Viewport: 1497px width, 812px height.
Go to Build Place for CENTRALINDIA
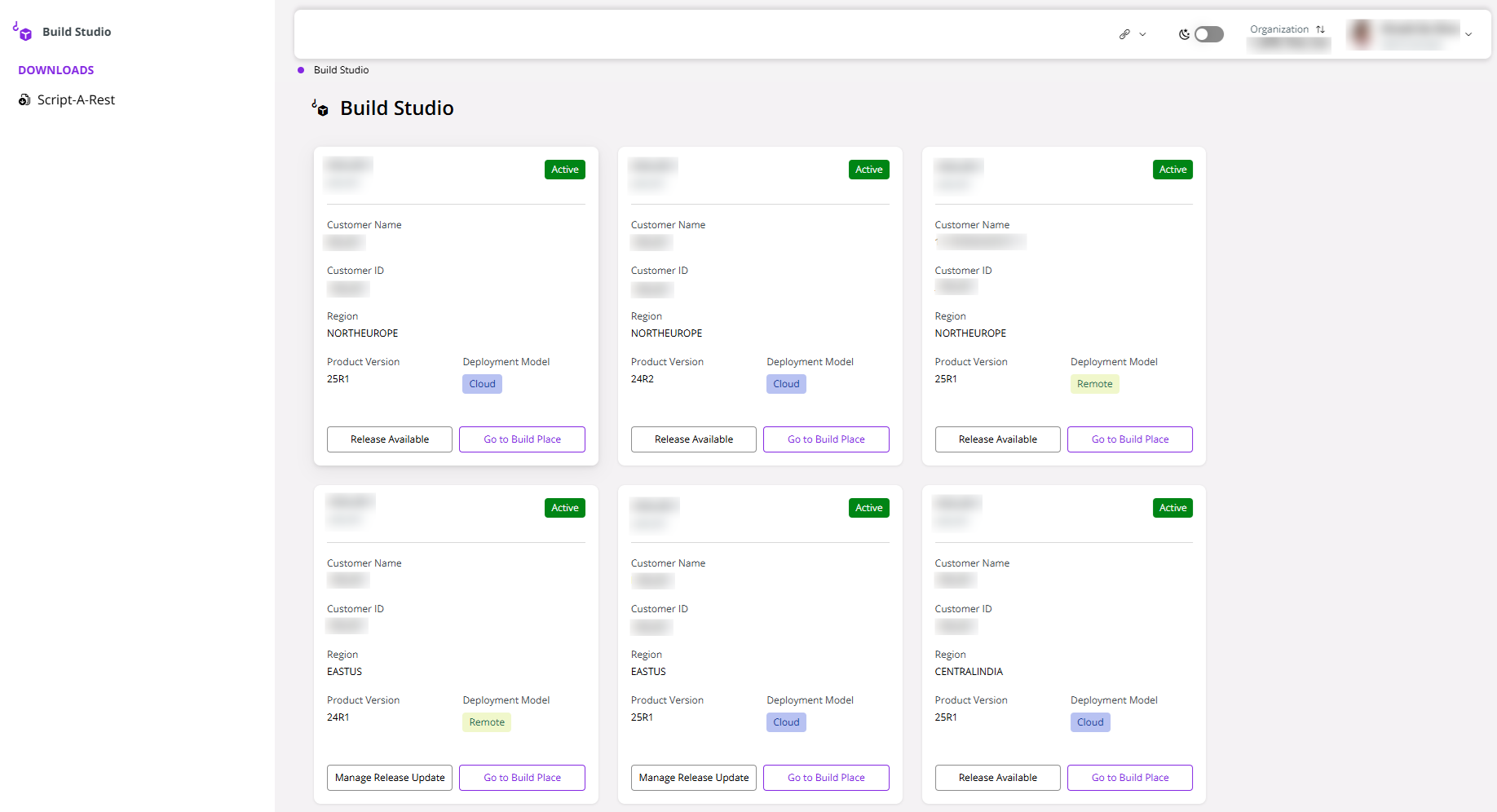pyautogui.click(x=1130, y=778)
